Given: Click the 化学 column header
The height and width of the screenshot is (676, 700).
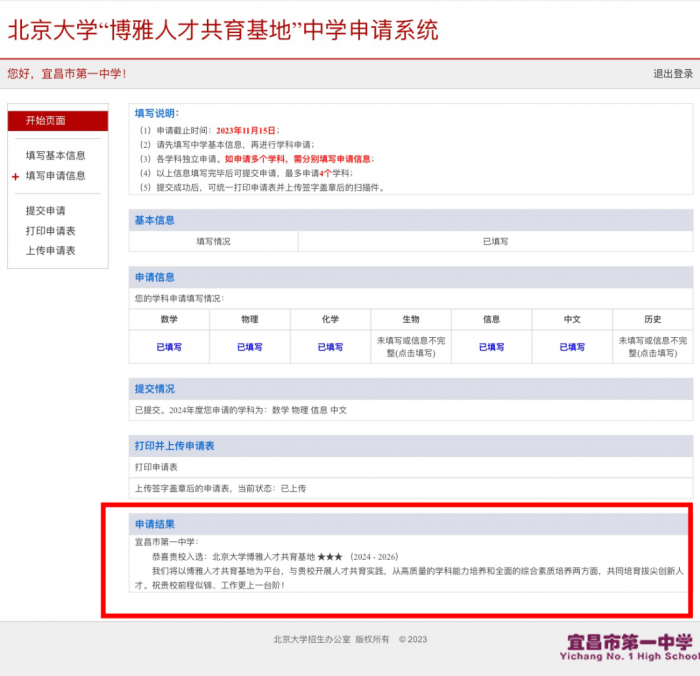Looking at the screenshot, I should [x=330, y=319].
